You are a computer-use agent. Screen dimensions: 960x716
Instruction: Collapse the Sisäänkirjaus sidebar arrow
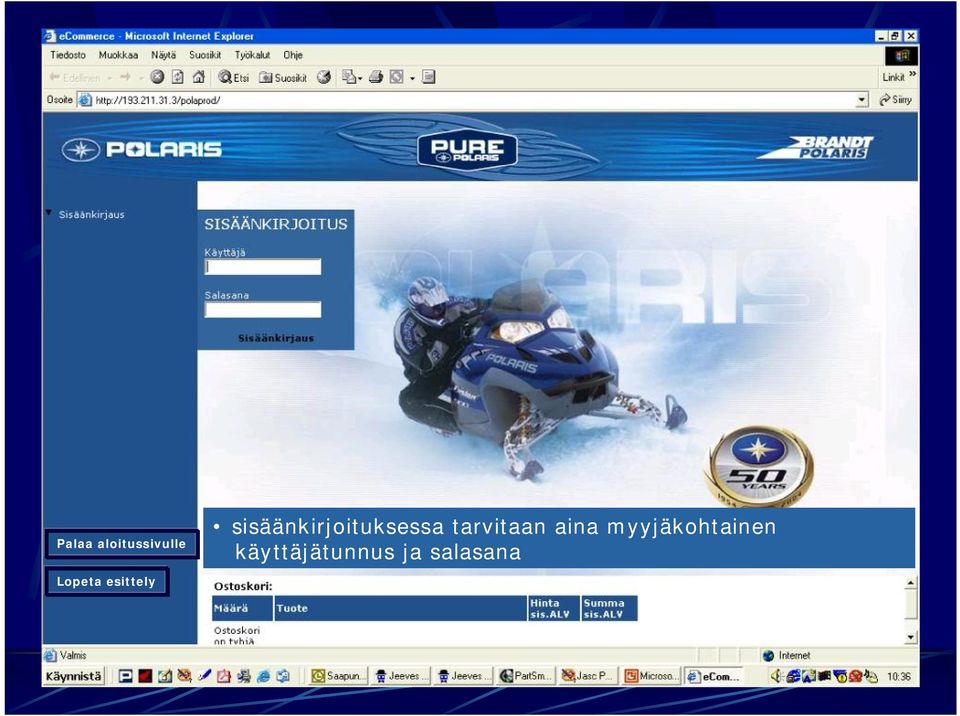[48, 213]
